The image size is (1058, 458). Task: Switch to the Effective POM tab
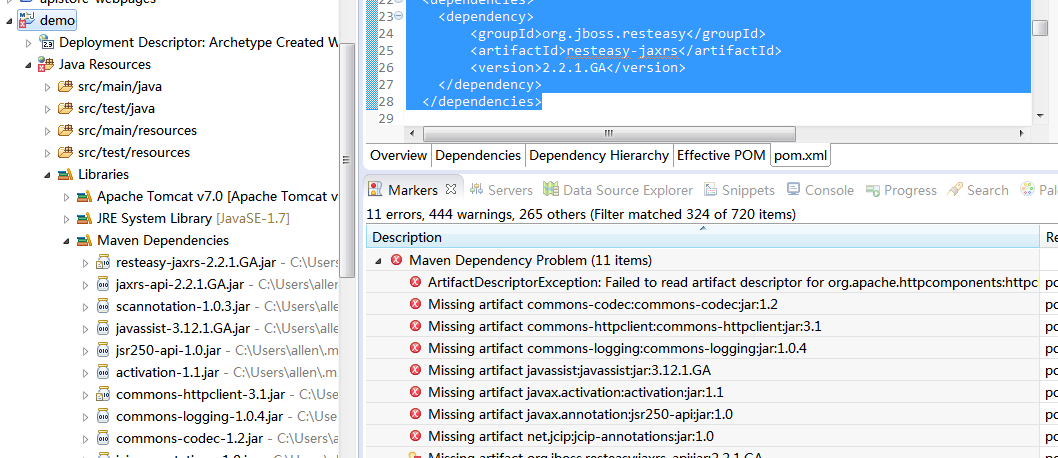(721, 156)
